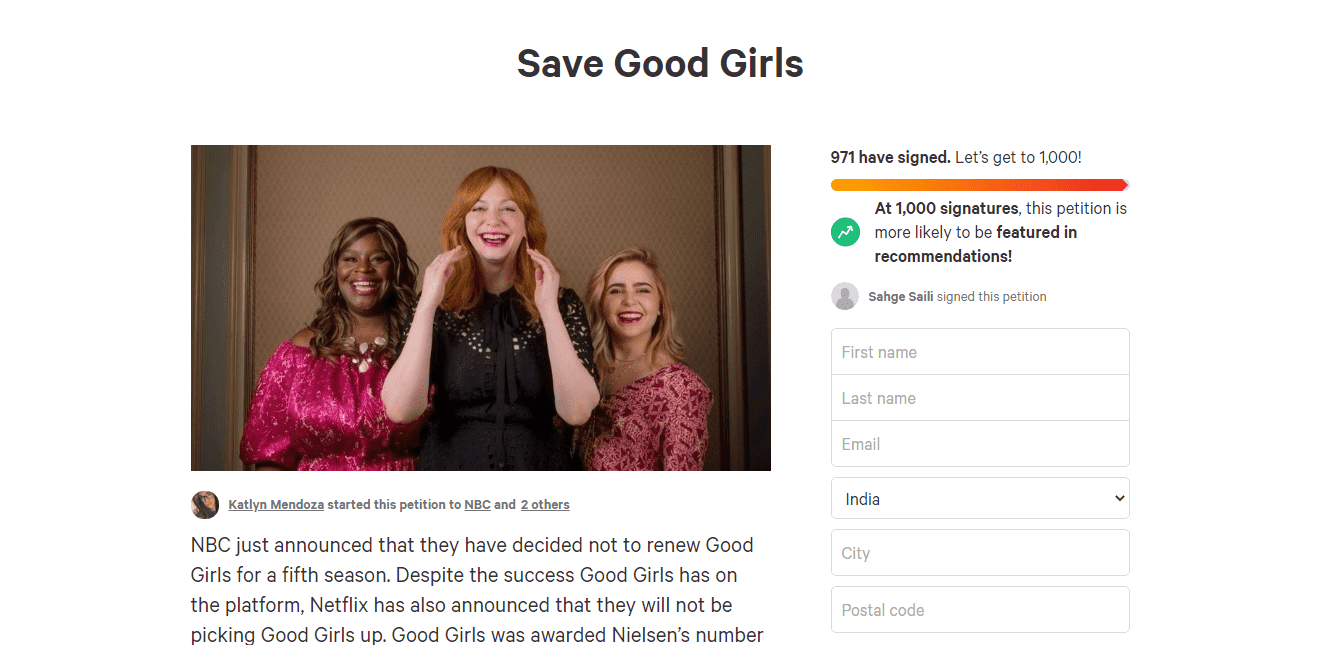This screenshot has height=645, width=1329.
Task: Click the "971 have signed" count
Action: (890, 158)
